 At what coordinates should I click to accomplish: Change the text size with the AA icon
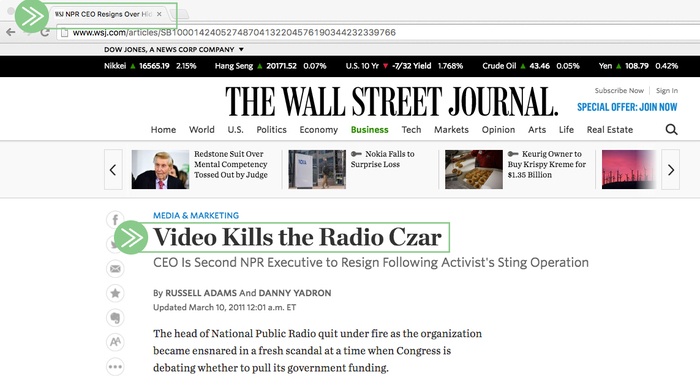point(115,342)
